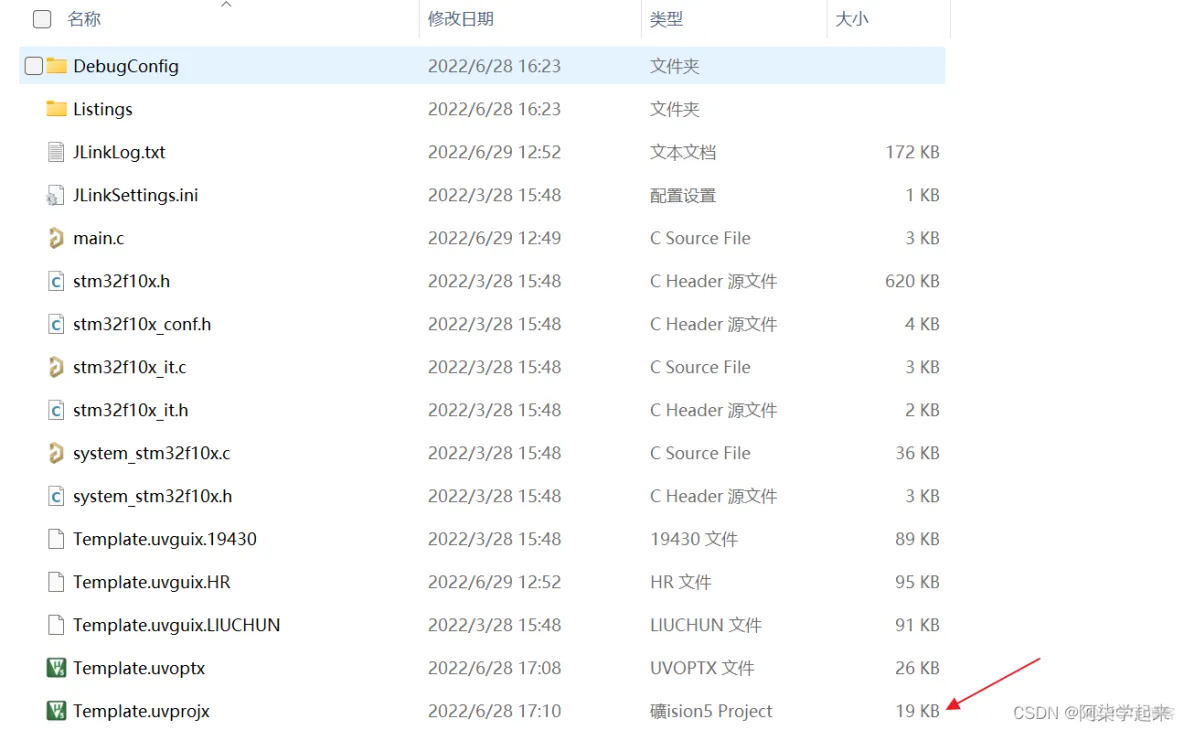Click the HR 文件 type cell
1184x730 pixels.
pyautogui.click(x=680, y=582)
